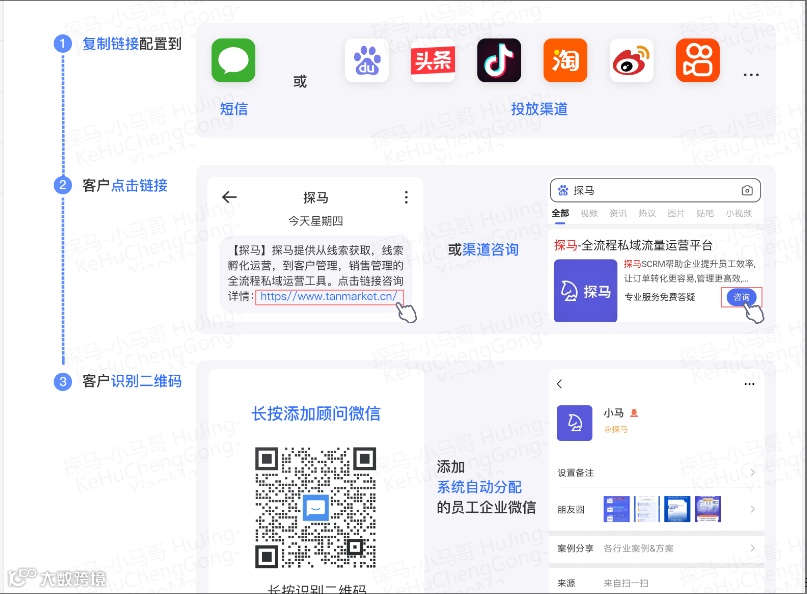Click the Kuaishou orange icon
The width and height of the screenshot is (807, 594).
click(698, 60)
